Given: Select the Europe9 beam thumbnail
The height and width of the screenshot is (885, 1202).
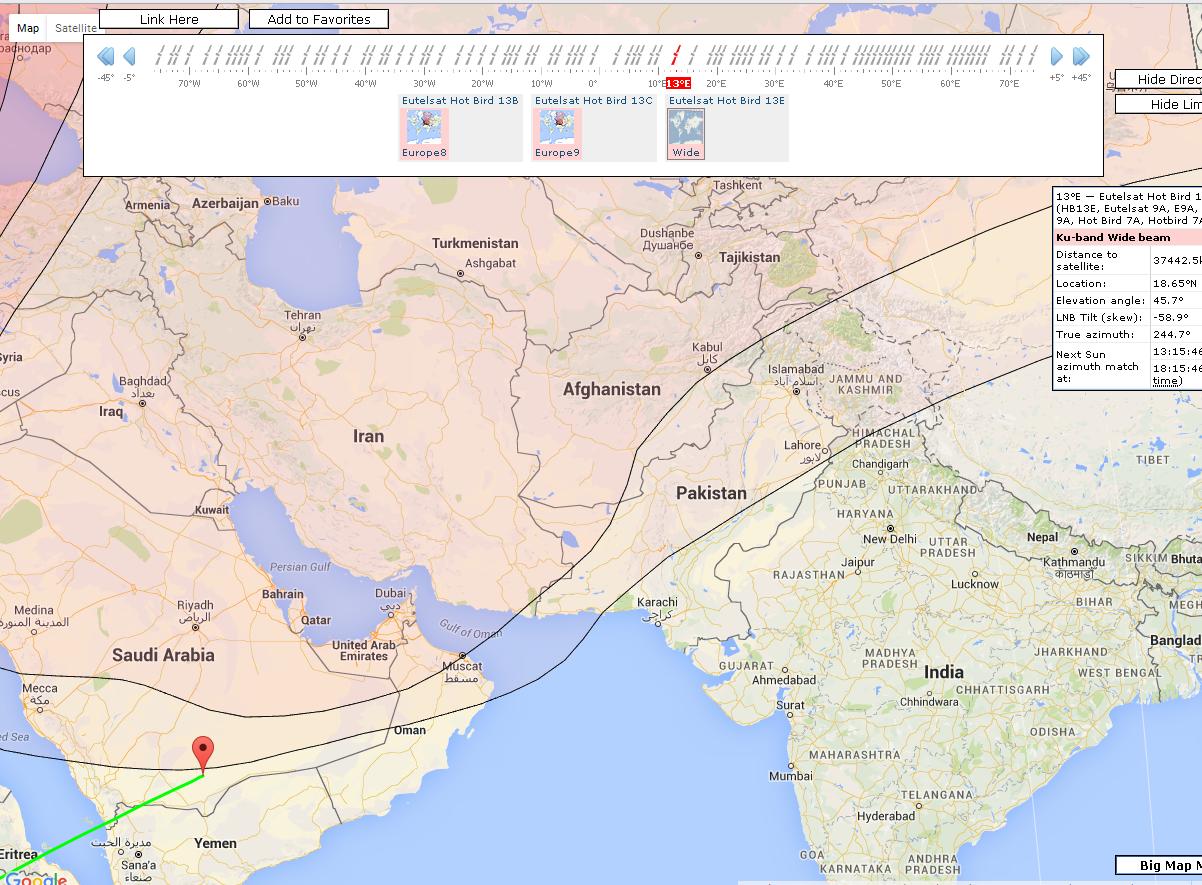Looking at the screenshot, I should [557, 133].
